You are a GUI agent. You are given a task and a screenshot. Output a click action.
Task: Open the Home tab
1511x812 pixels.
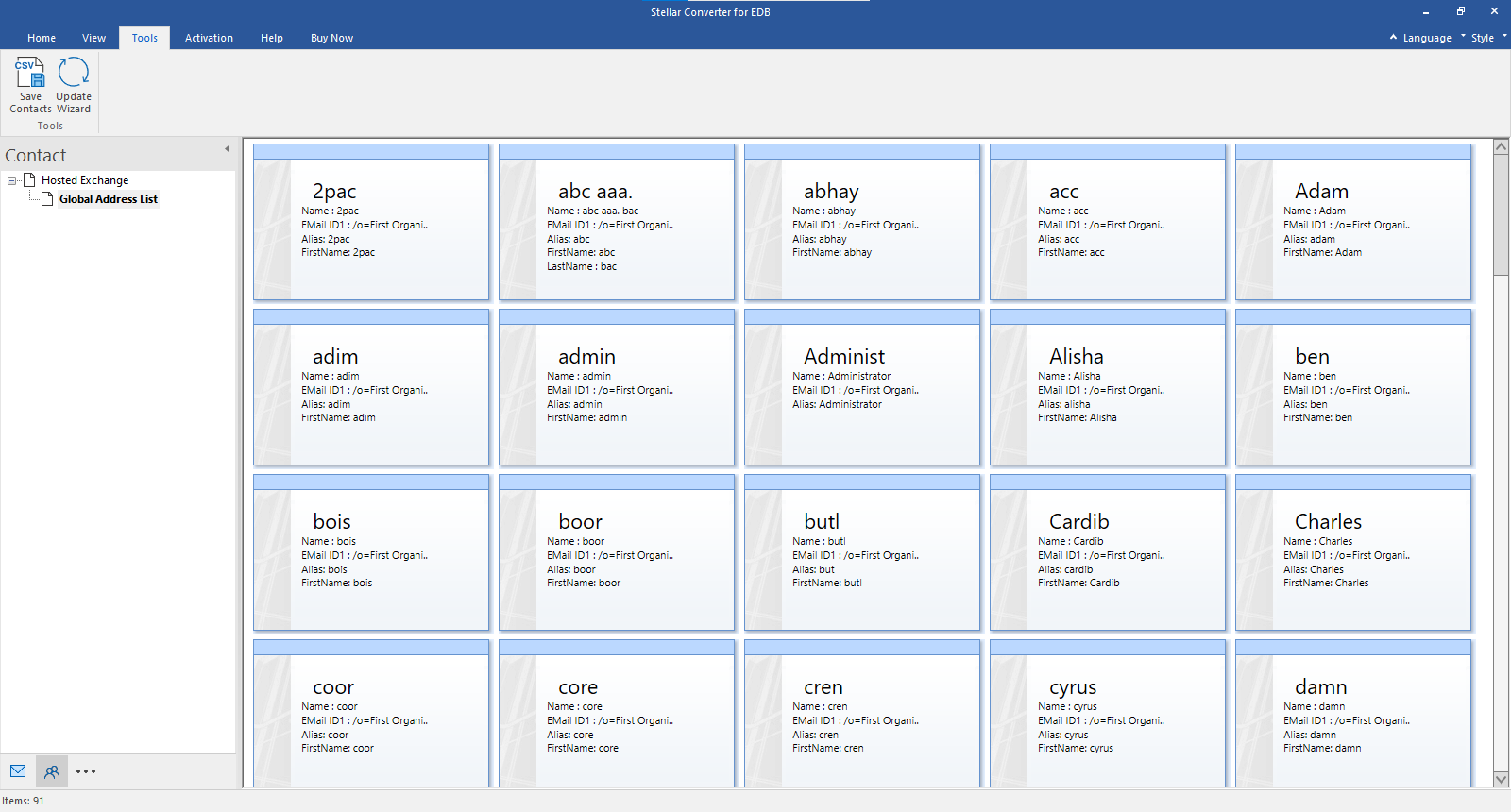(x=42, y=38)
